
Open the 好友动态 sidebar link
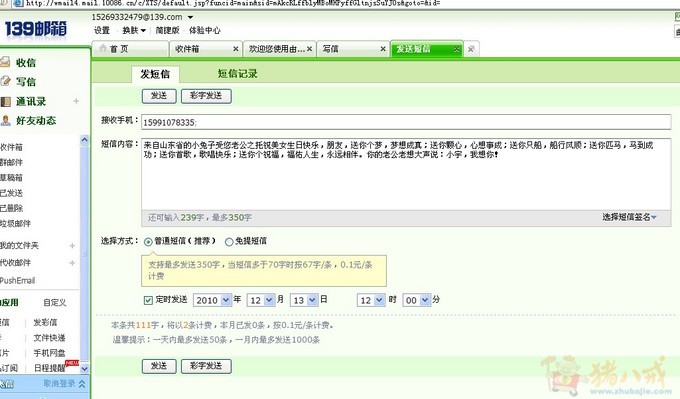click(x=36, y=121)
